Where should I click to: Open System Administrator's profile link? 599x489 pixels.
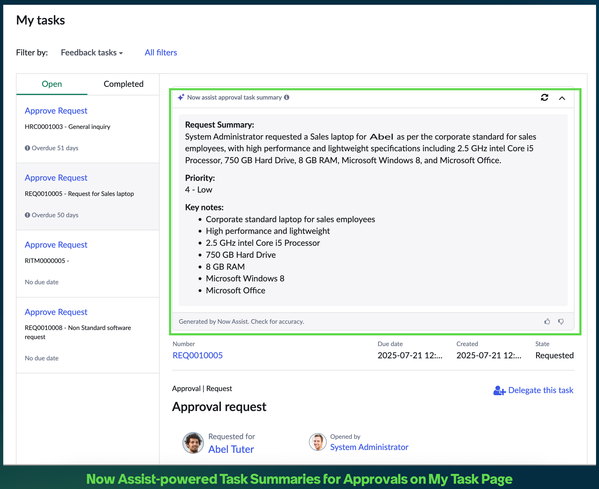[369, 447]
